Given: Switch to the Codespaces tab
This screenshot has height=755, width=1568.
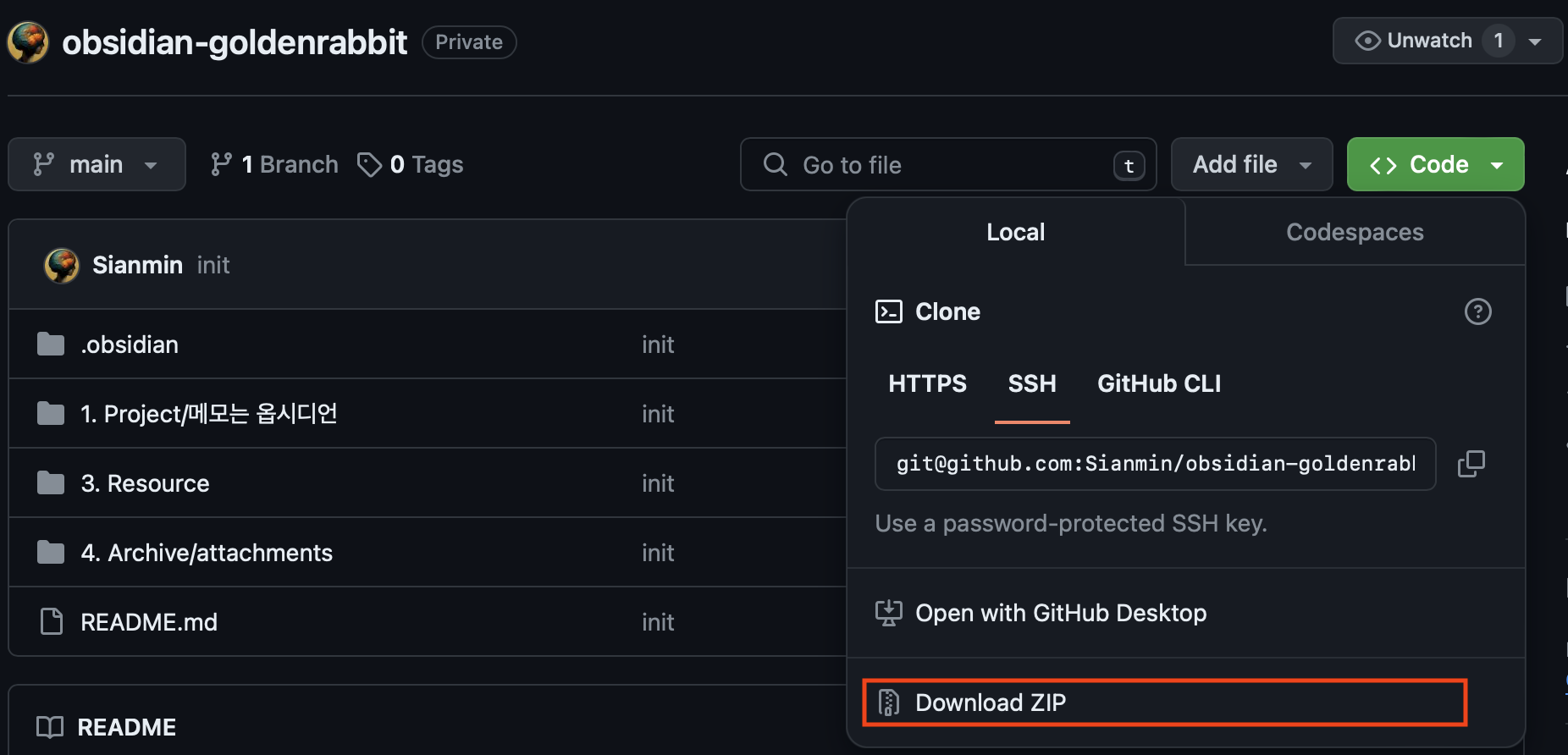Looking at the screenshot, I should (1355, 232).
